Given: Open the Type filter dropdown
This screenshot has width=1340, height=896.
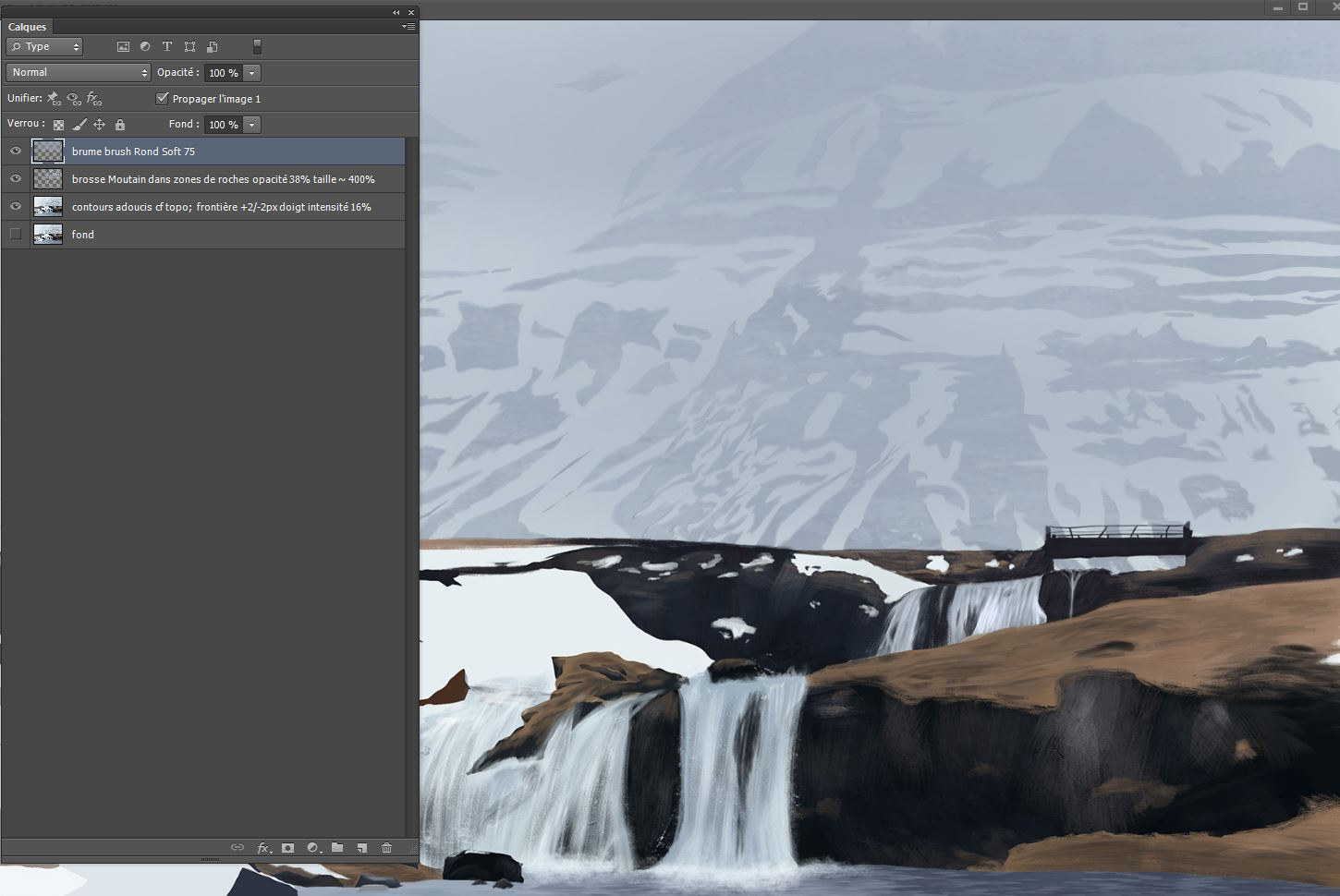Looking at the screenshot, I should pos(44,46).
